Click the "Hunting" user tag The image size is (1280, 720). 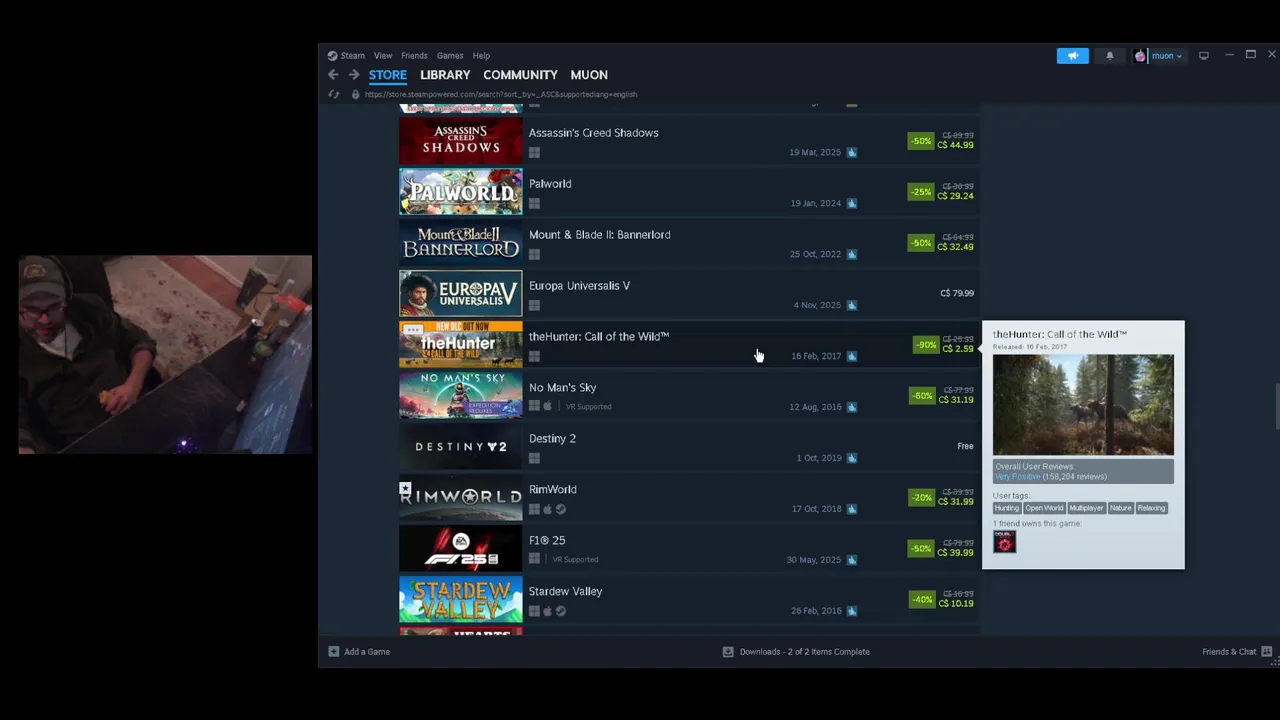tap(1006, 508)
